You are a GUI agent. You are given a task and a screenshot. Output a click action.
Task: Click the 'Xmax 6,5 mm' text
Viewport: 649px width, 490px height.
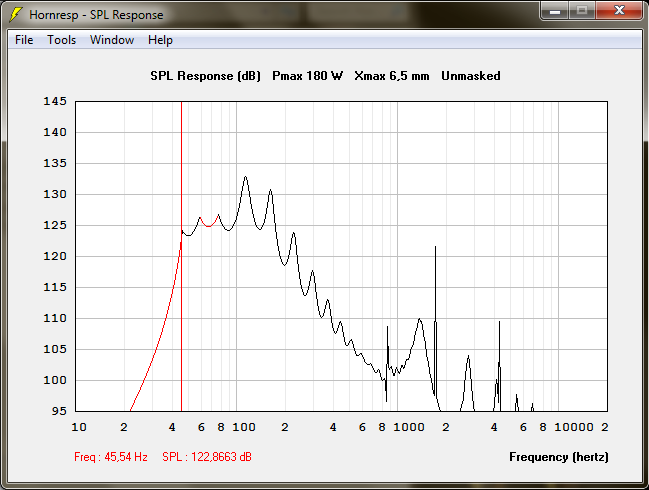point(392,76)
